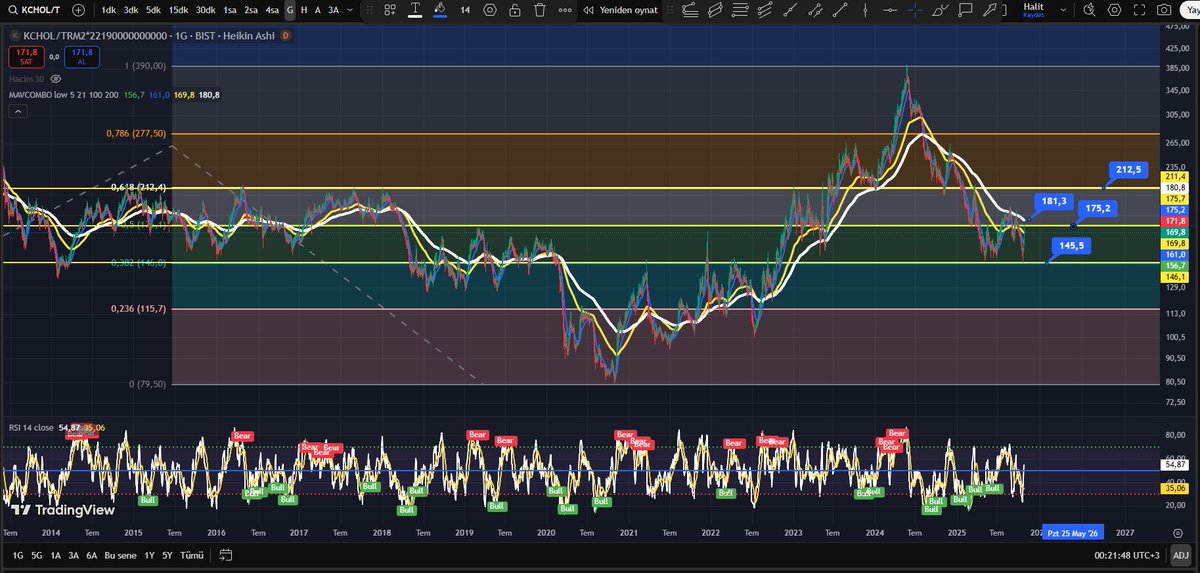Open drawing settings hexagon icon
The image size is (1200, 573).
click(490, 9)
